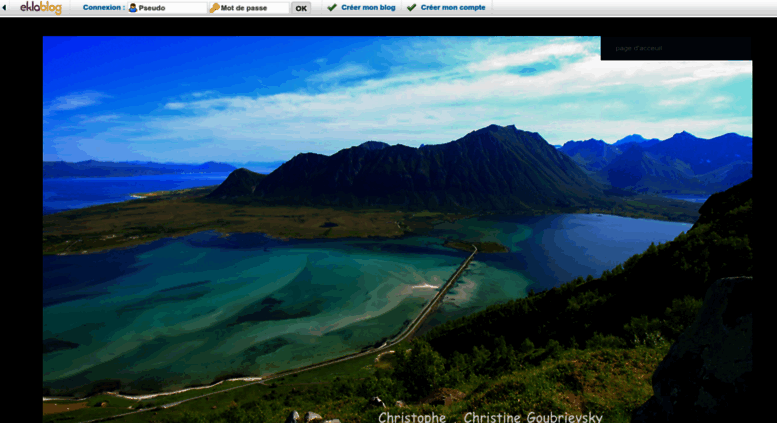This screenshot has height=423, width=777.
Task: Click the eklablog logo
Action: click(x=41, y=7)
